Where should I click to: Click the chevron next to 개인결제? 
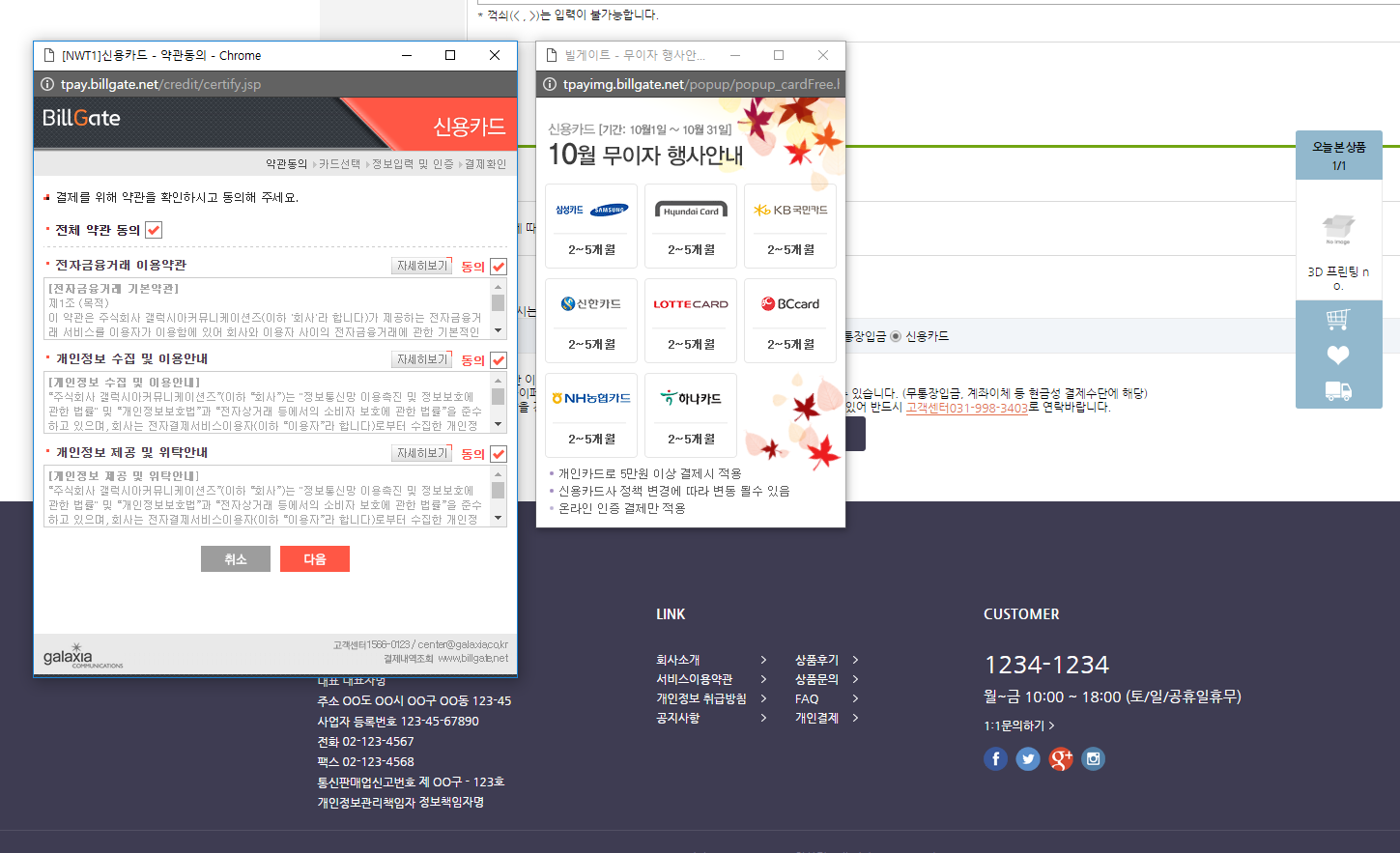click(x=855, y=718)
